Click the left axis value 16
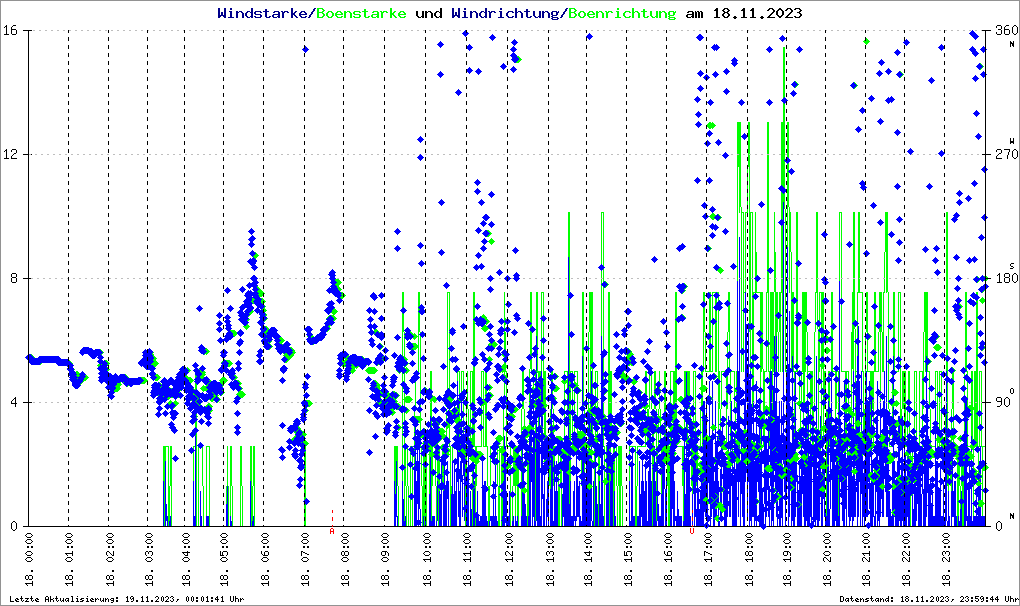The image size is (1020, 606). (14, 31)
